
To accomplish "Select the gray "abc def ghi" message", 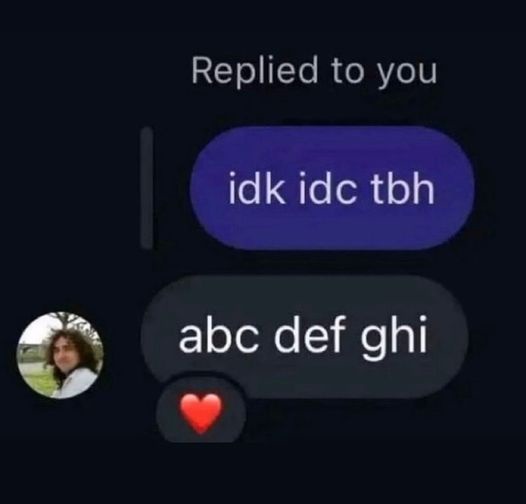I will click(305, 337).
